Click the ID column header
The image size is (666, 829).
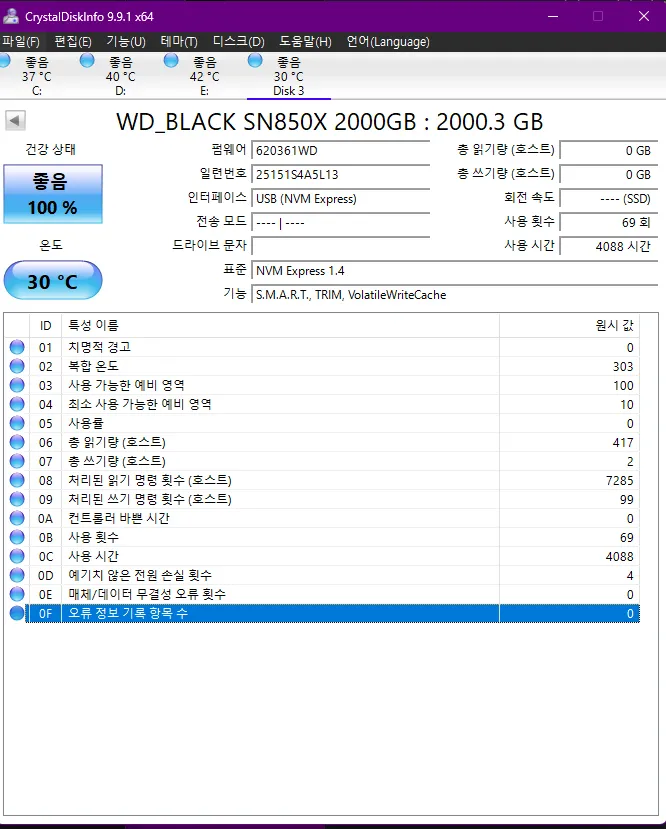[45, 326]
